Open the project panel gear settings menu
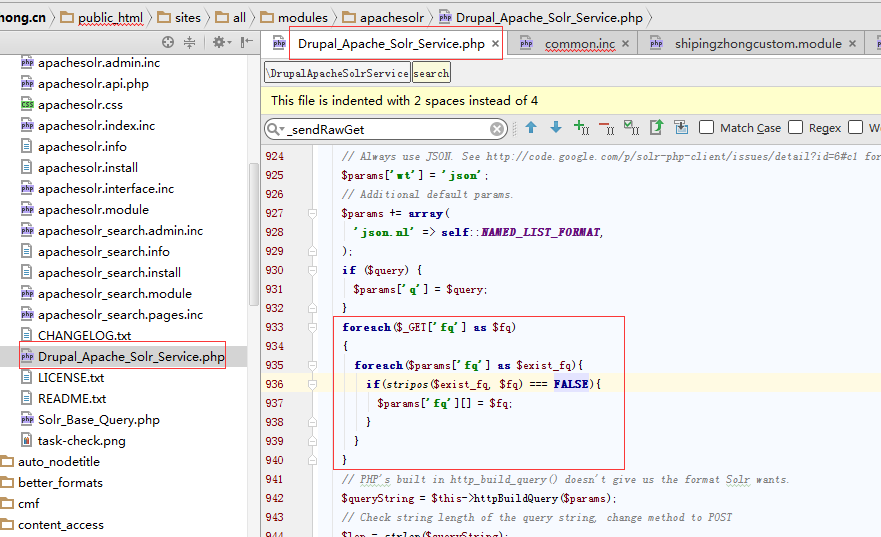The height and width of the screenshot is (537, 881). coord(221,42)
